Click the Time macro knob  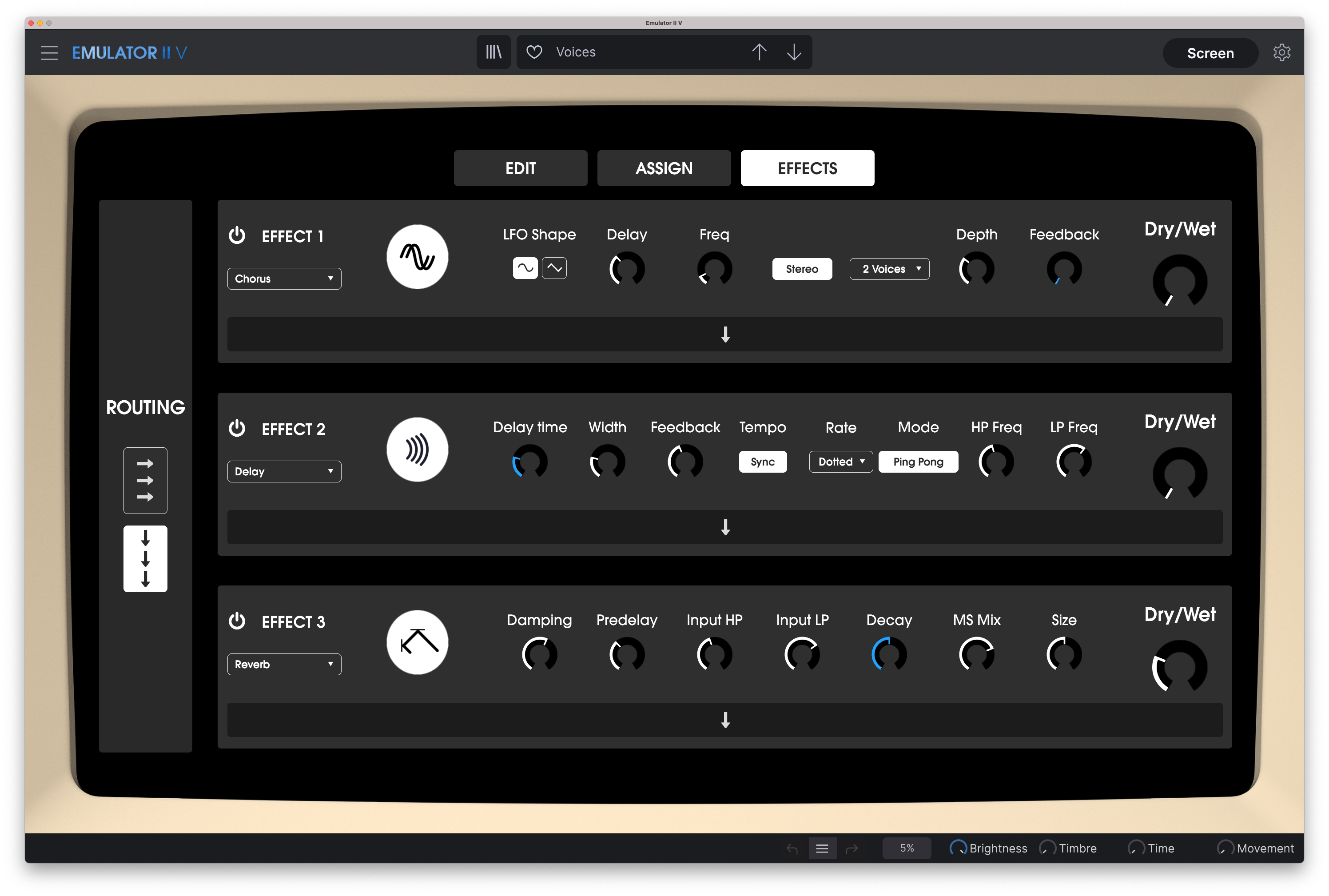(x=1137, y=848)
